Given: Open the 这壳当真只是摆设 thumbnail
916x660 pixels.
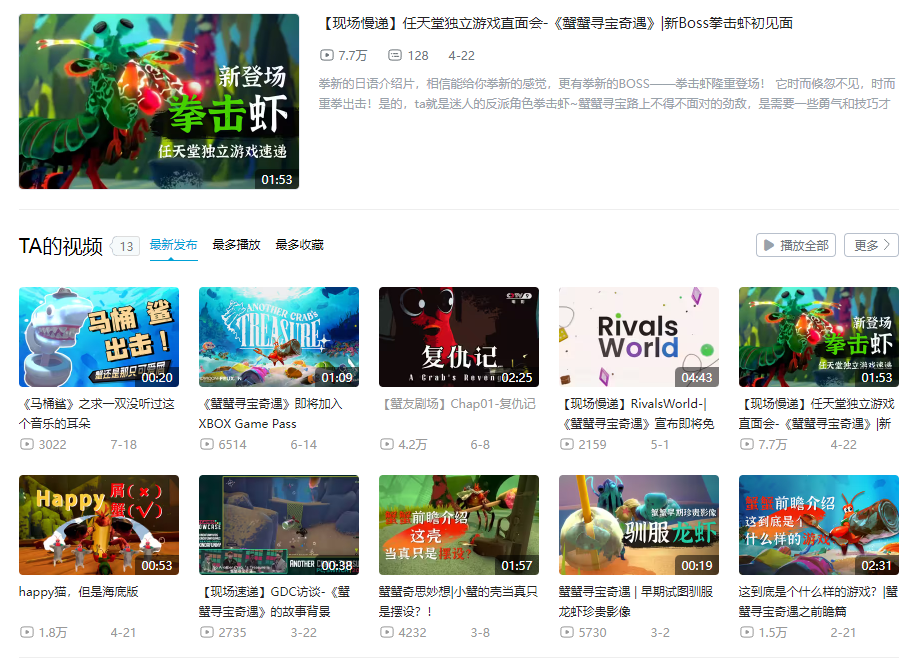Looking at the screenshot, I should click(x=459, y=525).
